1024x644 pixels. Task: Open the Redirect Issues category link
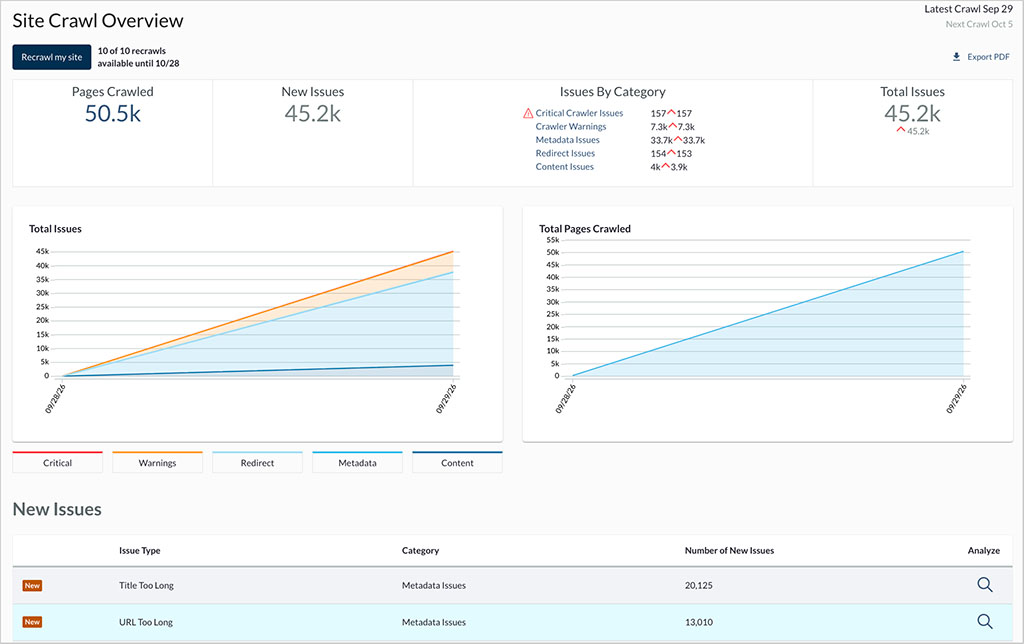click(565, 153)
